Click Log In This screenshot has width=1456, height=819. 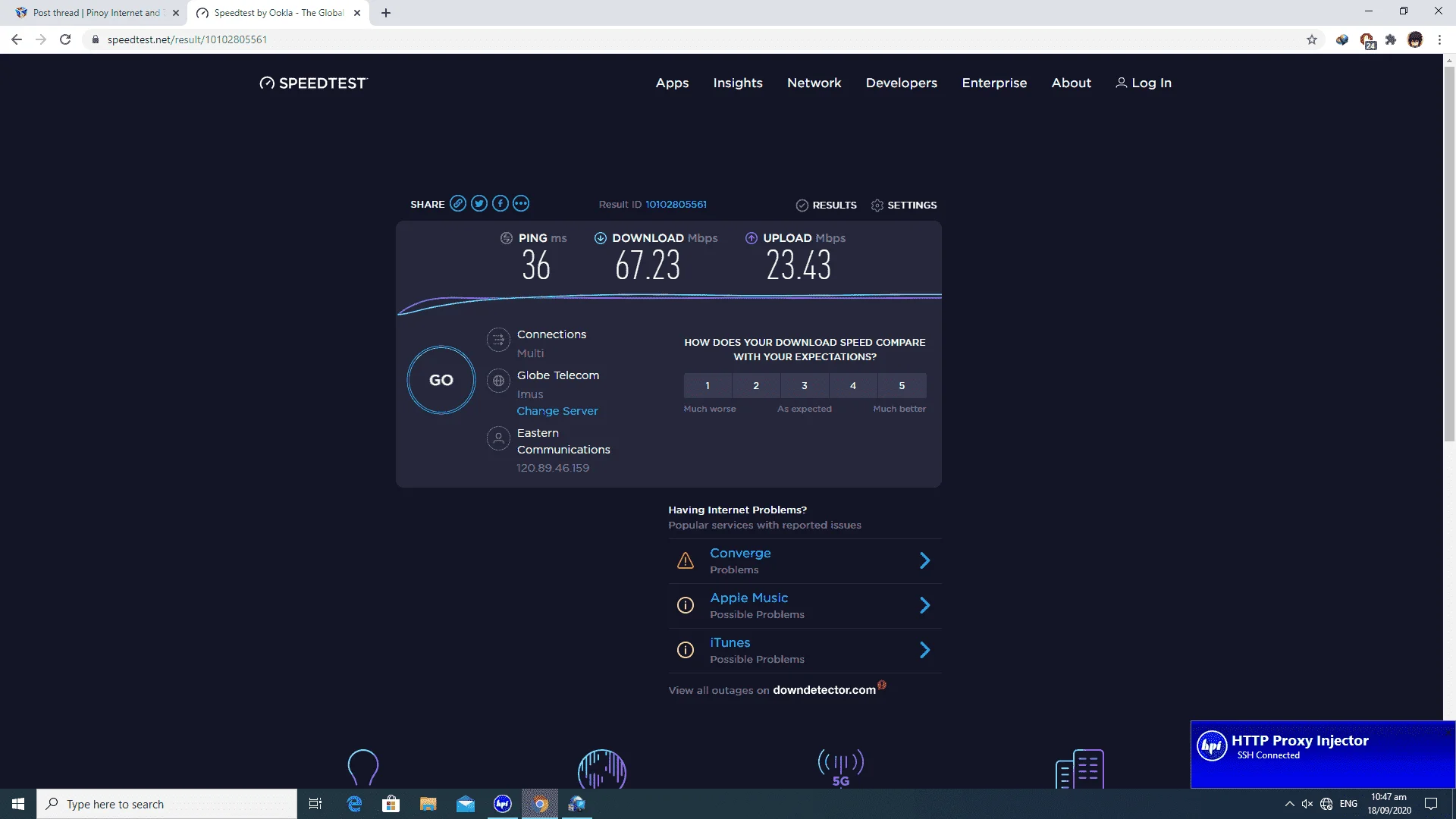[1144, 83]
